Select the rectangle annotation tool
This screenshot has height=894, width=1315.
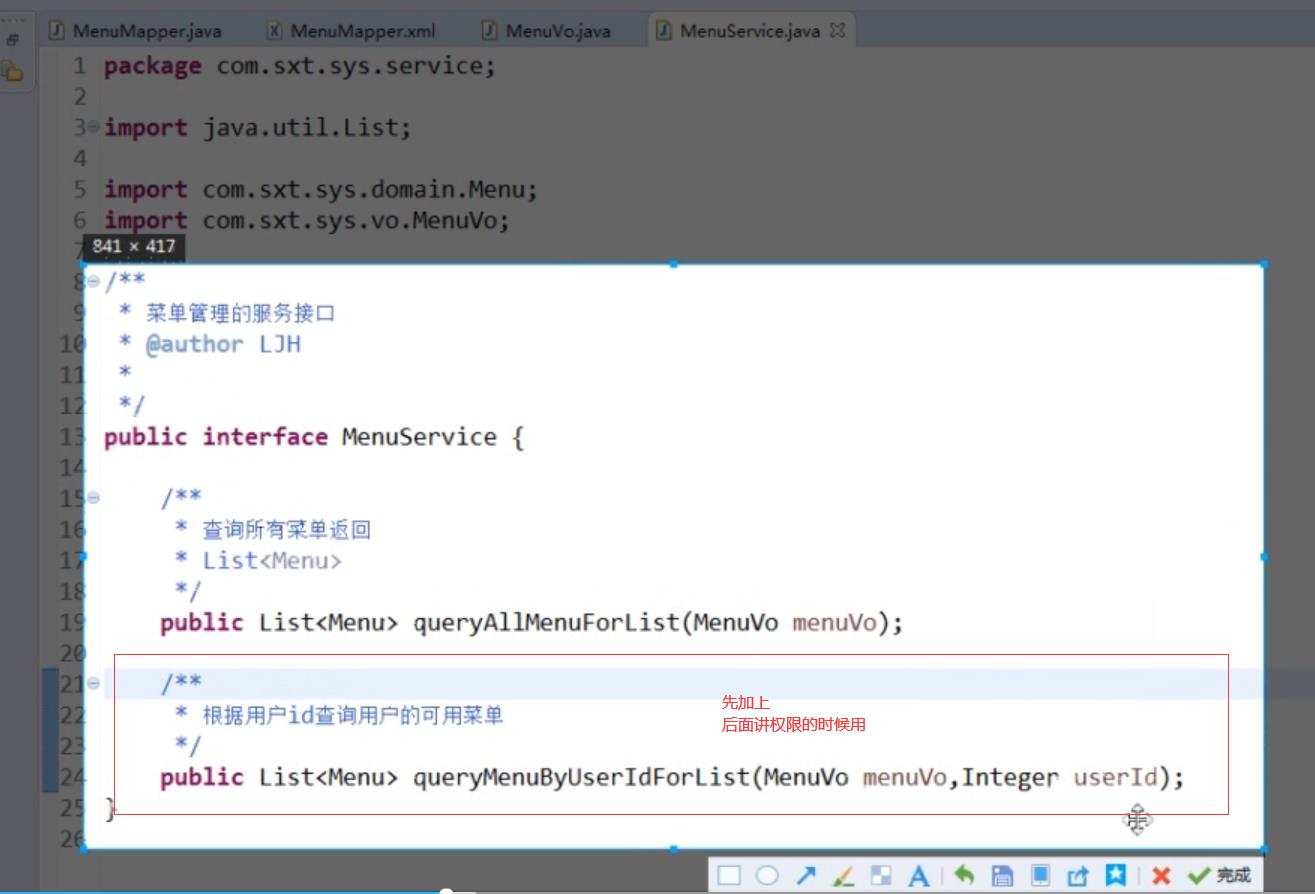729,876
